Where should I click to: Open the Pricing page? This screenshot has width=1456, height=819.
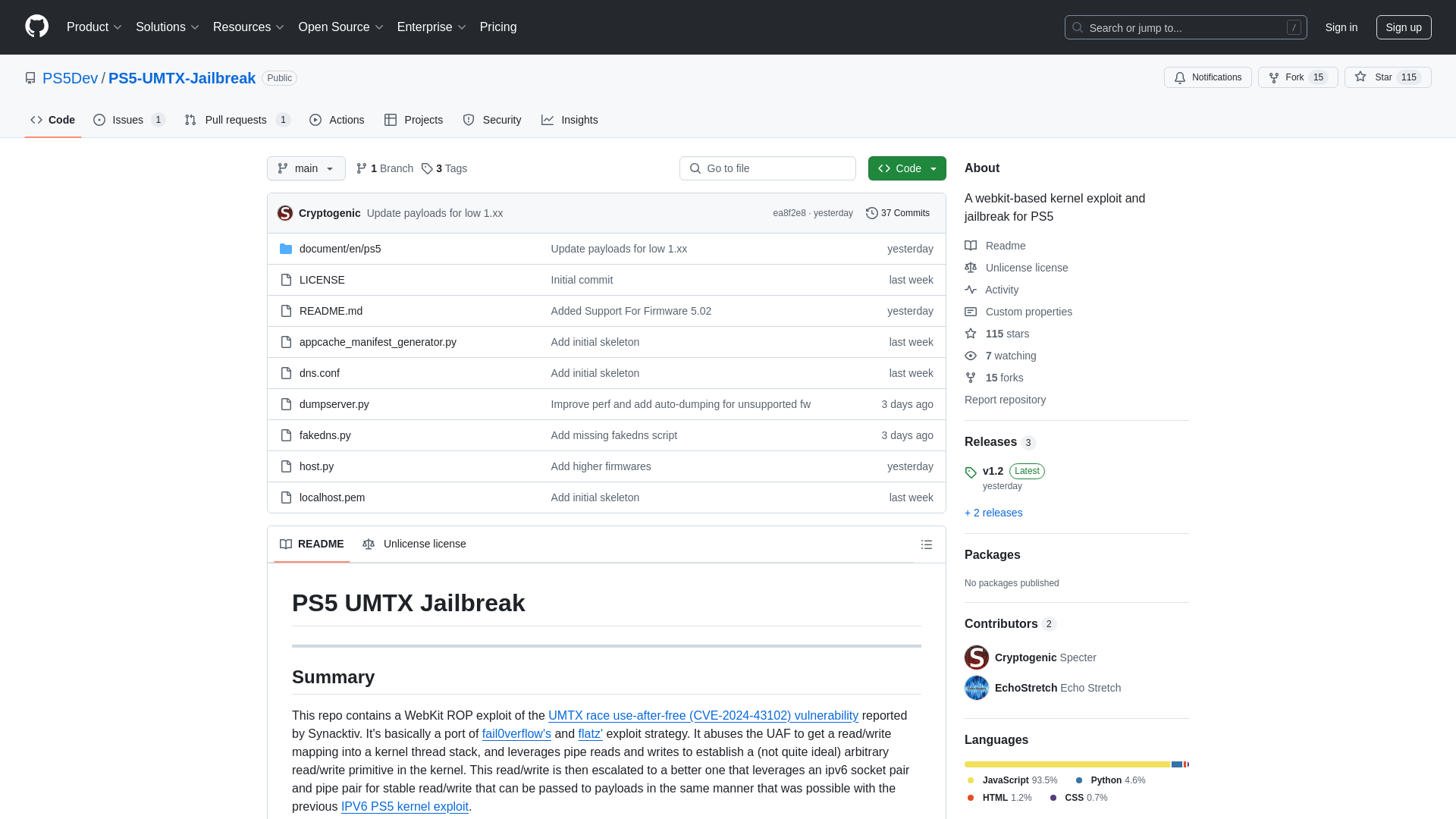click(498, 27)
